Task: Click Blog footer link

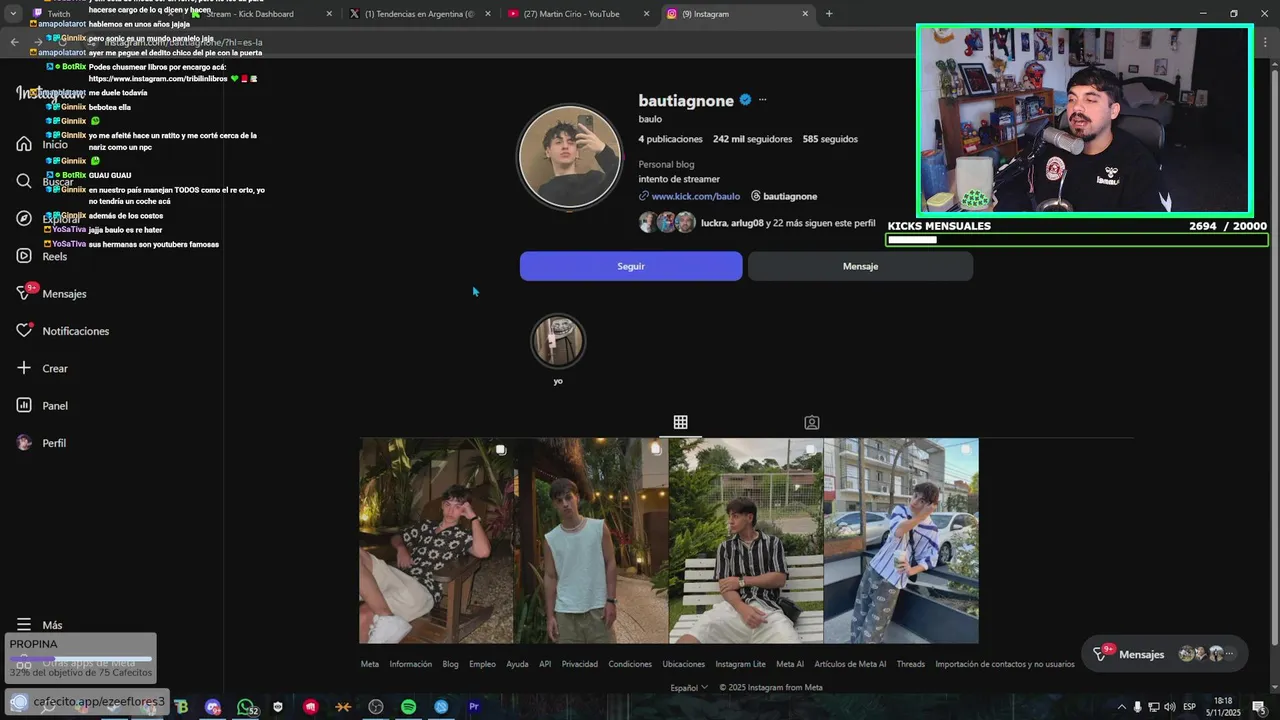Action: (x=450, y=664)
